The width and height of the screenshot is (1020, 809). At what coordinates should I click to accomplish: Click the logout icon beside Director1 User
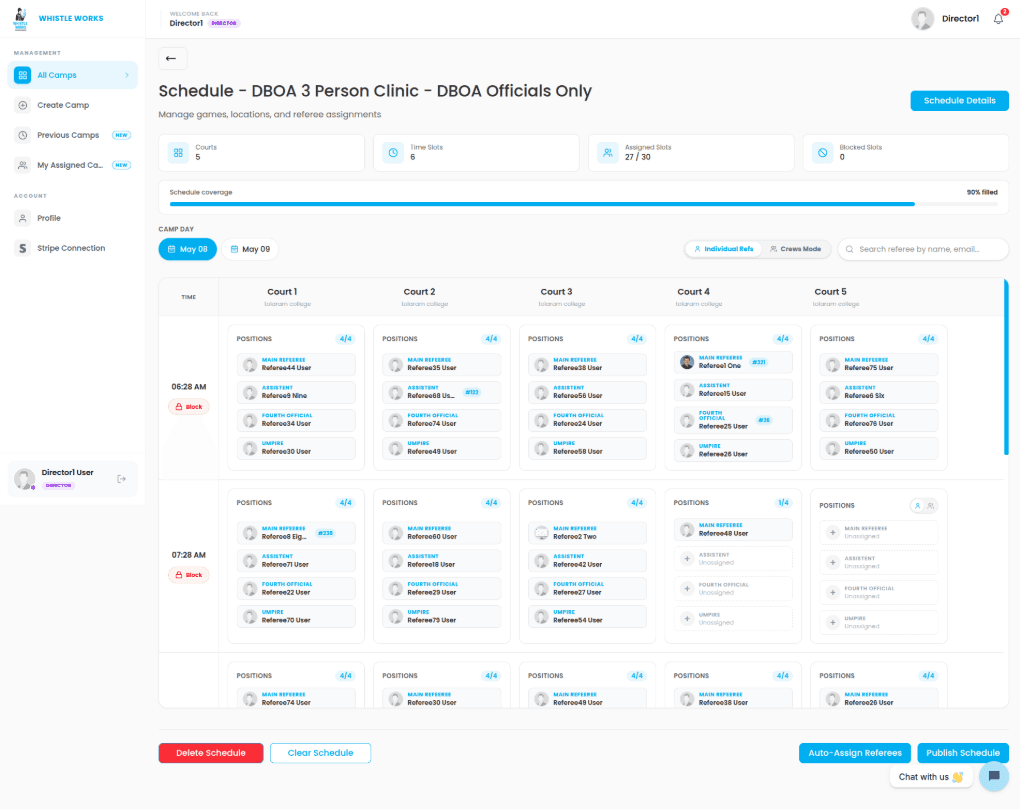coord(121,479)
